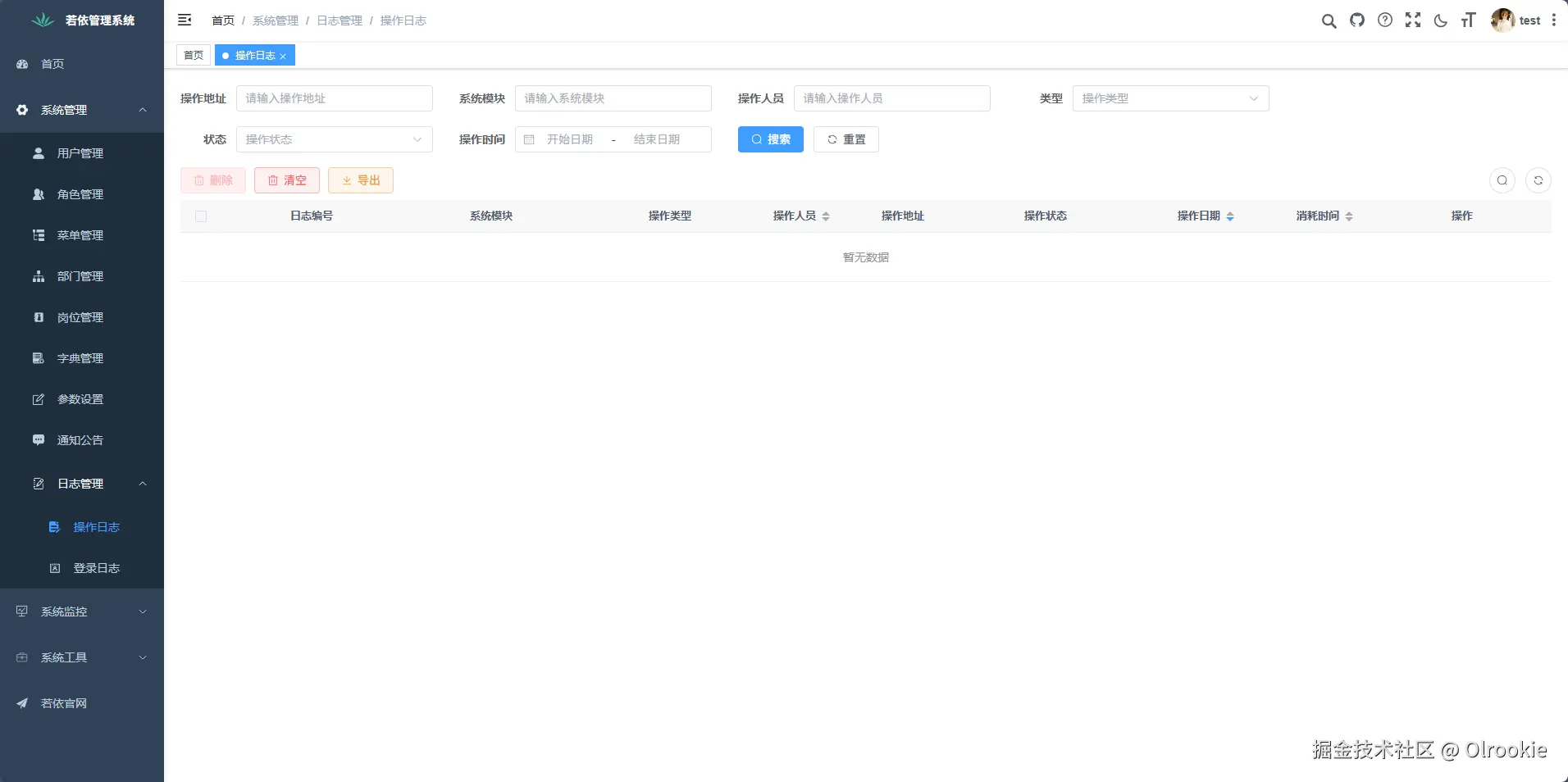Collapse the 日志管理 menu section
Screen dimensions: 1568x782
(x=82, y=484)
